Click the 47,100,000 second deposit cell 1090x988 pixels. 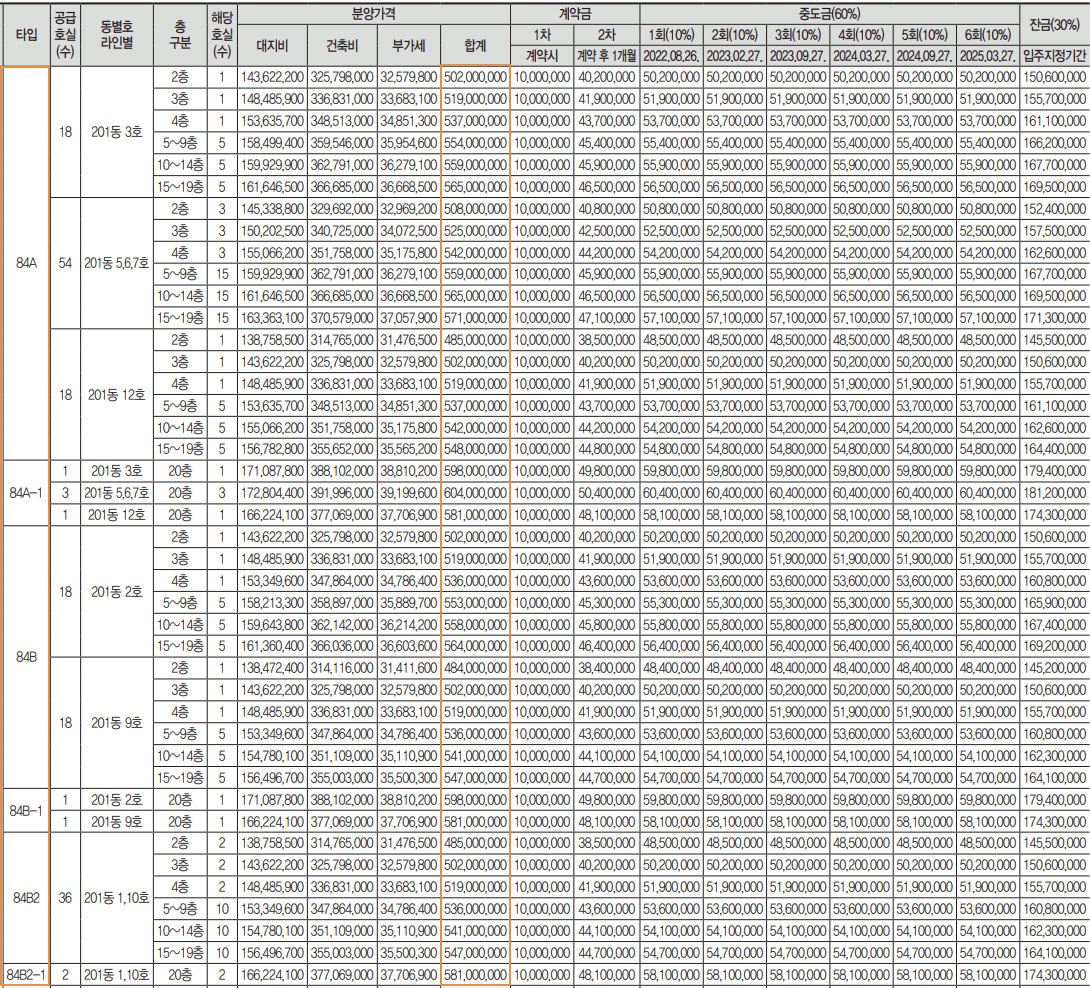point(607,318)
